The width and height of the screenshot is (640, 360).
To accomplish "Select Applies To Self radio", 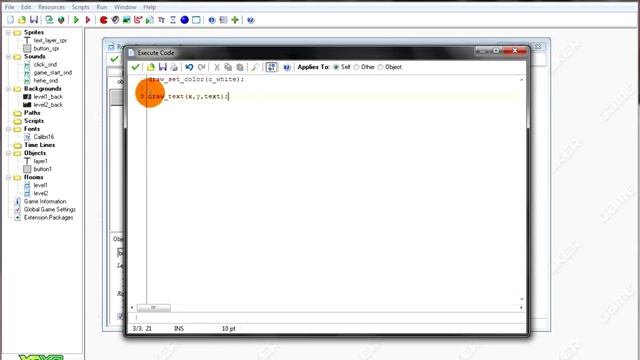I will [x=336, y=67].
